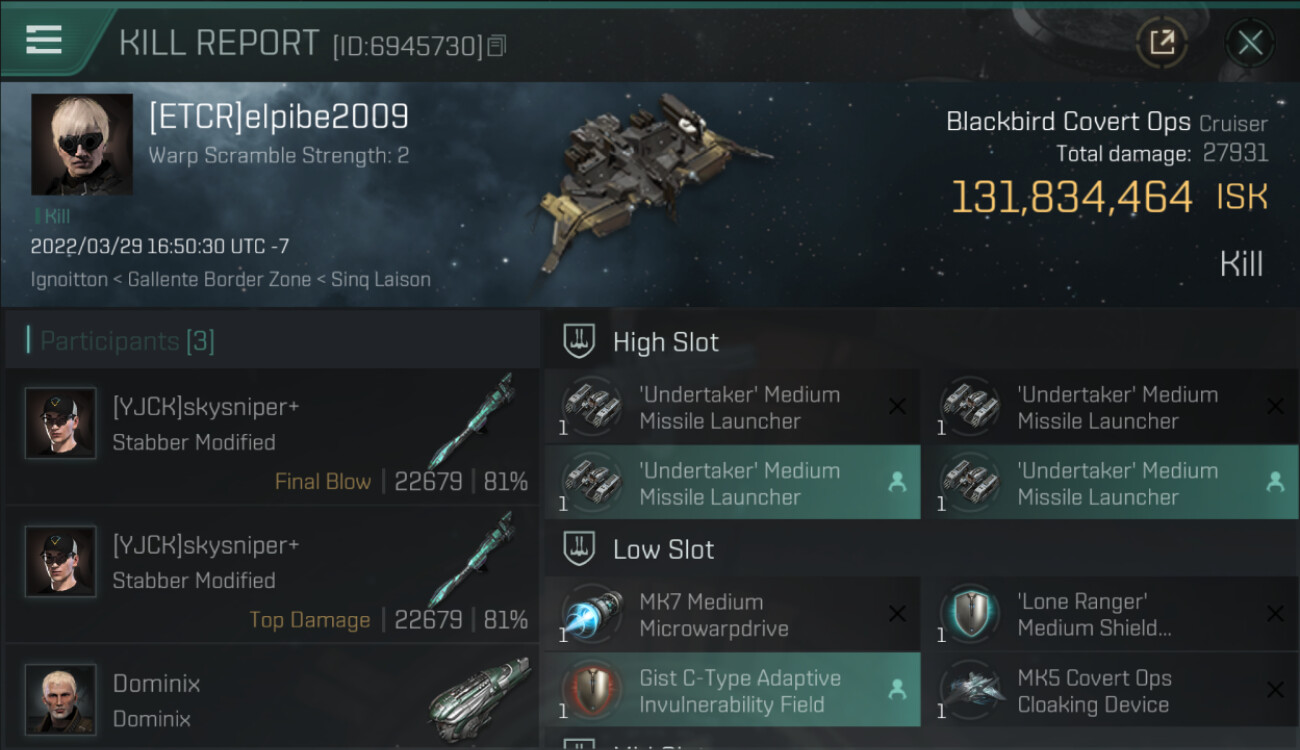Select the Dominix participant entry

coord(270,700)
